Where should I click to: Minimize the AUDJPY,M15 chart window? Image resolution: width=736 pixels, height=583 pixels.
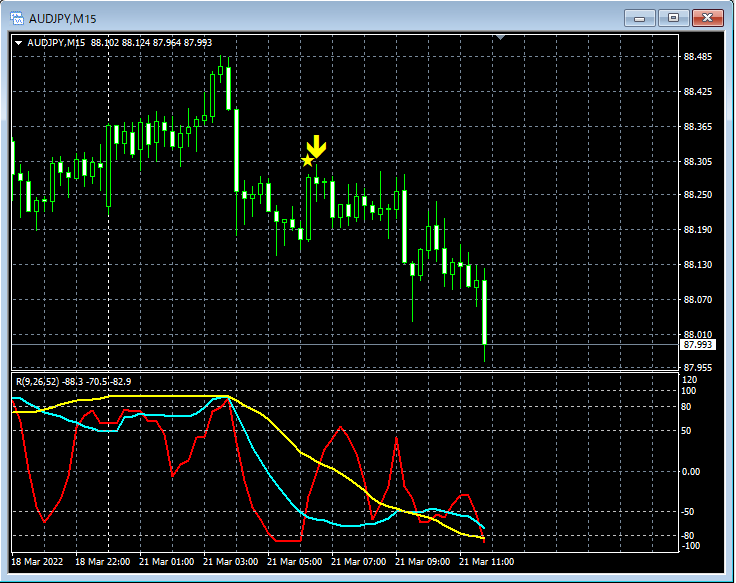pyautogui.click(x=639, y=18)
